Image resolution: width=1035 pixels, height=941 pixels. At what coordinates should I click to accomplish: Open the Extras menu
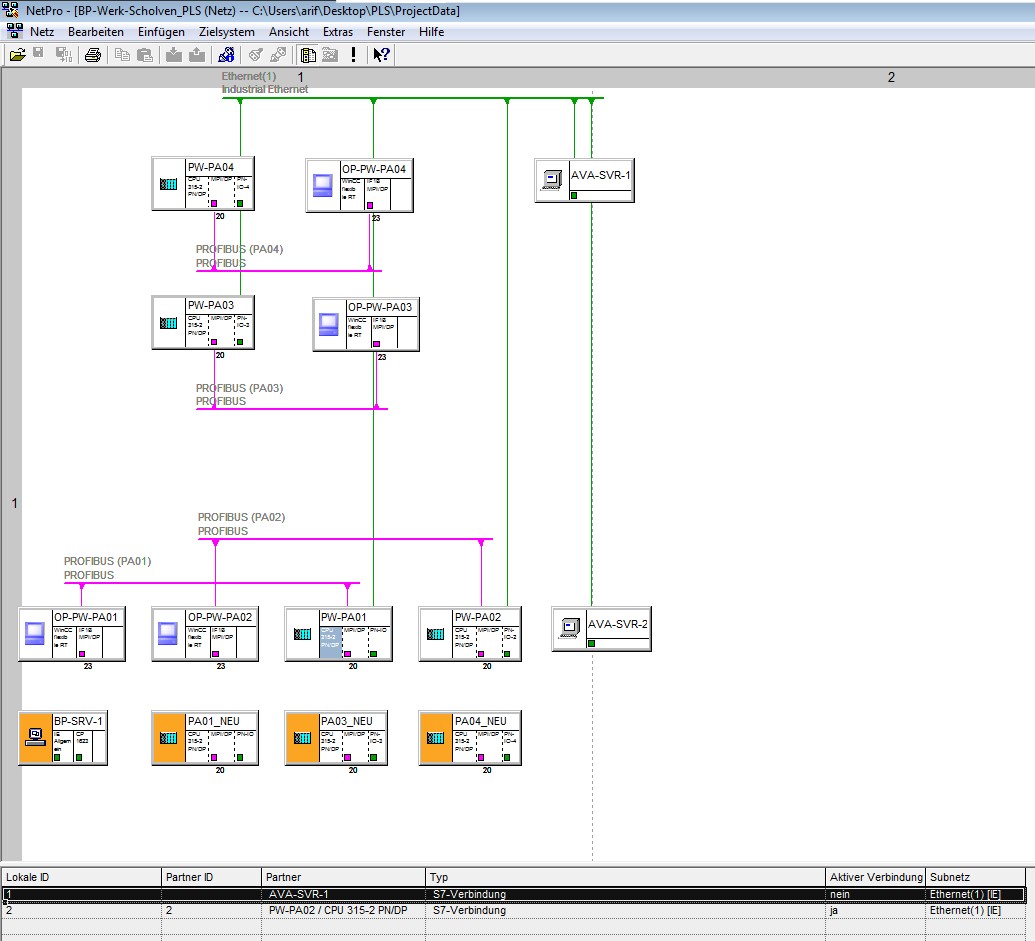[x=337, y=32]
